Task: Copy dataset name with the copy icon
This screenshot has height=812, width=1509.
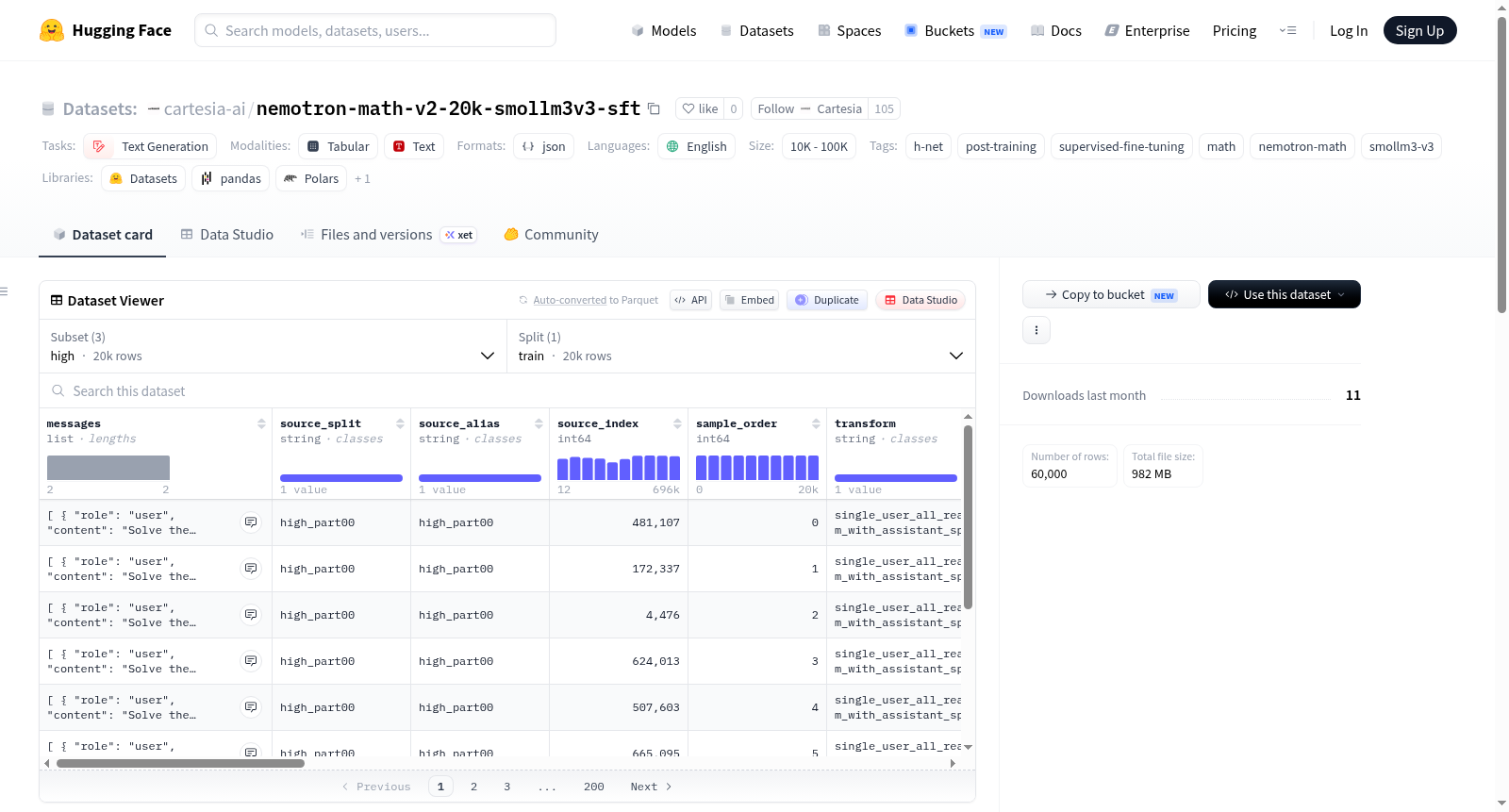Action: [654, 108]
